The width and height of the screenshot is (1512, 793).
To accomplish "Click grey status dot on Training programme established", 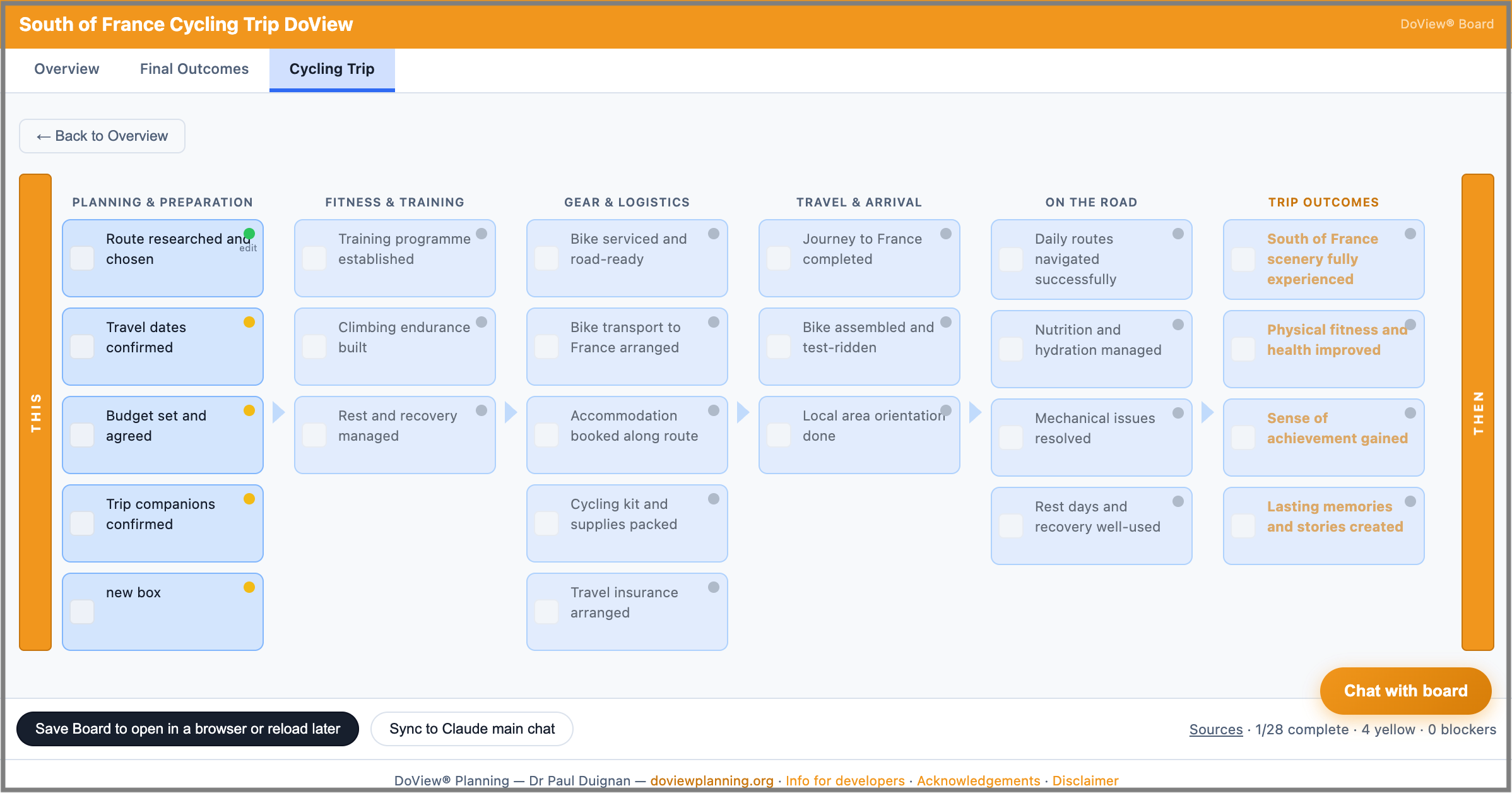I will 481,234.
